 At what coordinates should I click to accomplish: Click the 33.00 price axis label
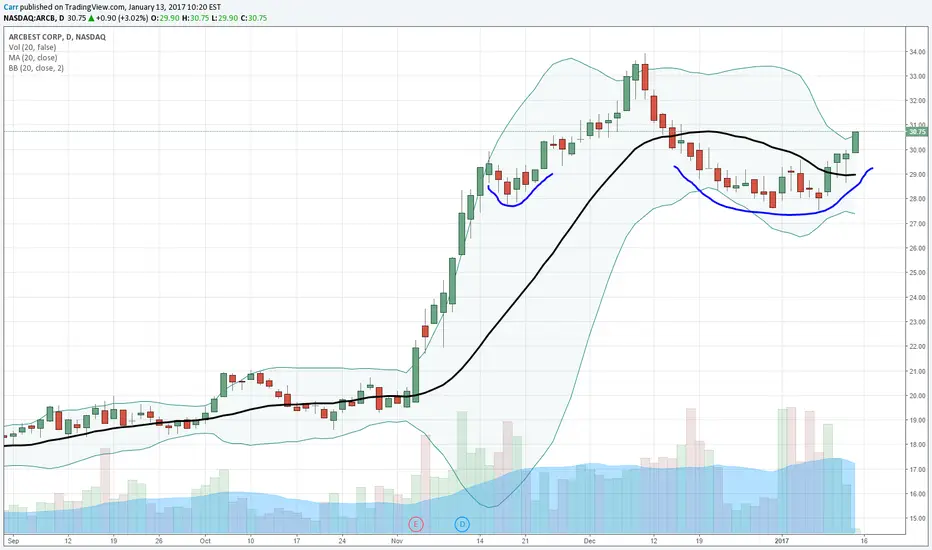tap(917, 77)
